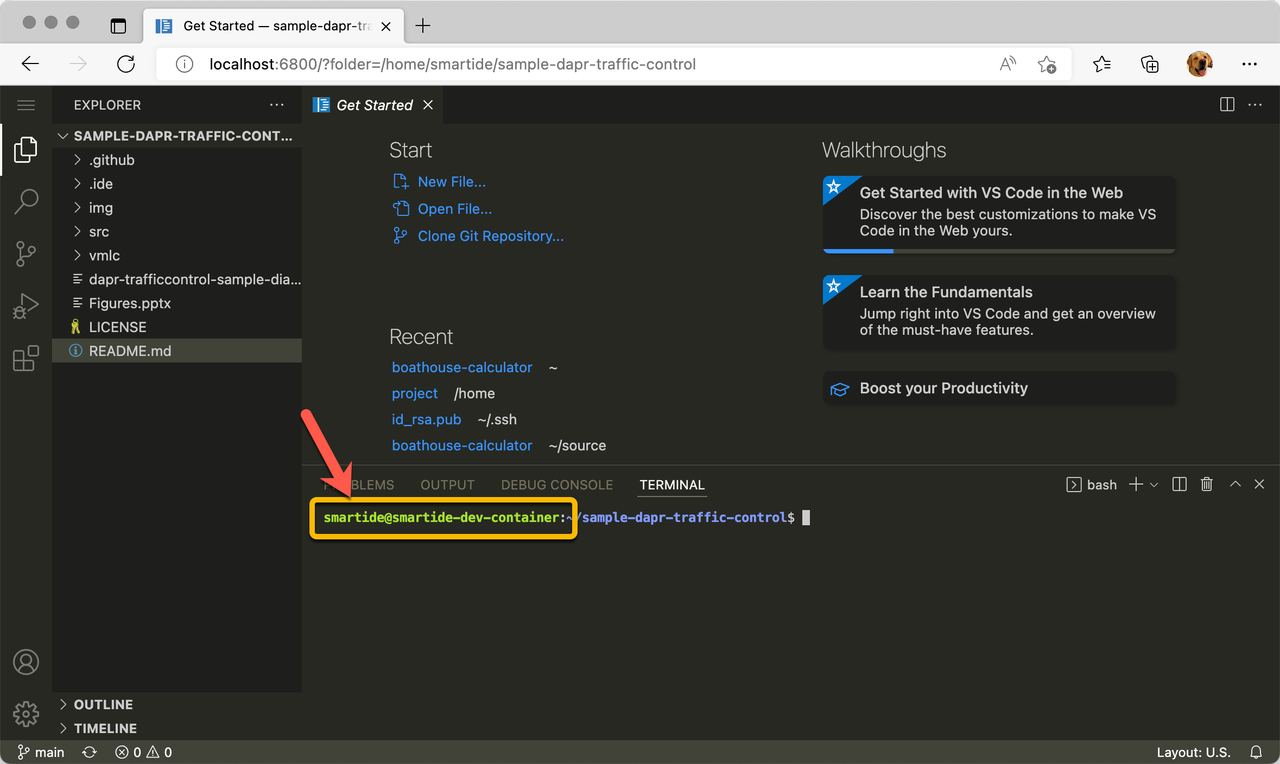1280x764 pixels.
Task: Open the LICENSE file
Action: coord(177,327)
